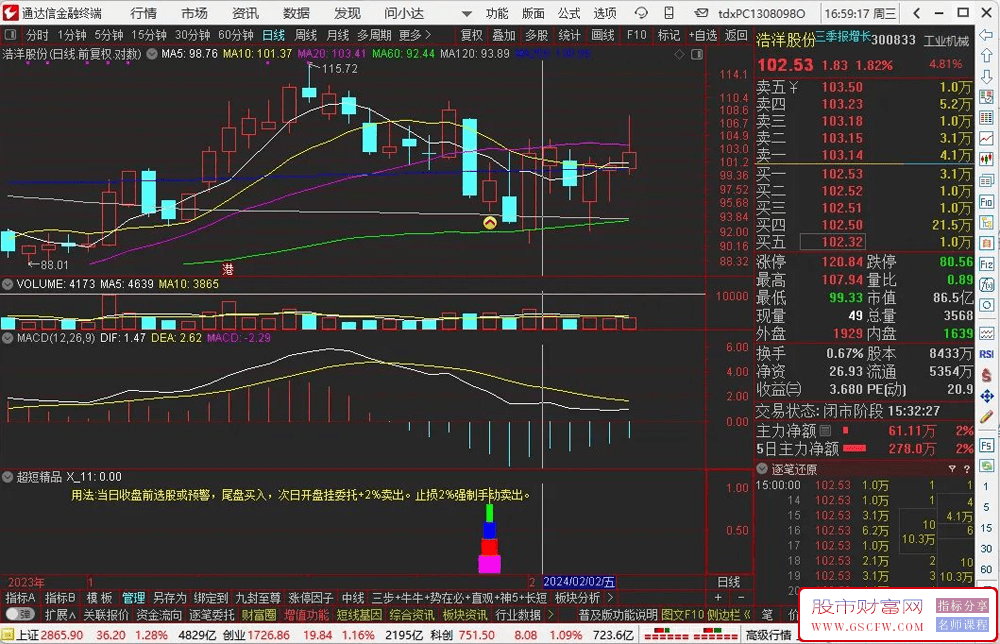Expand the main chart MA indicator dropdown
The width and height of the screenshot is (1000, 644).
click(152, 55)
